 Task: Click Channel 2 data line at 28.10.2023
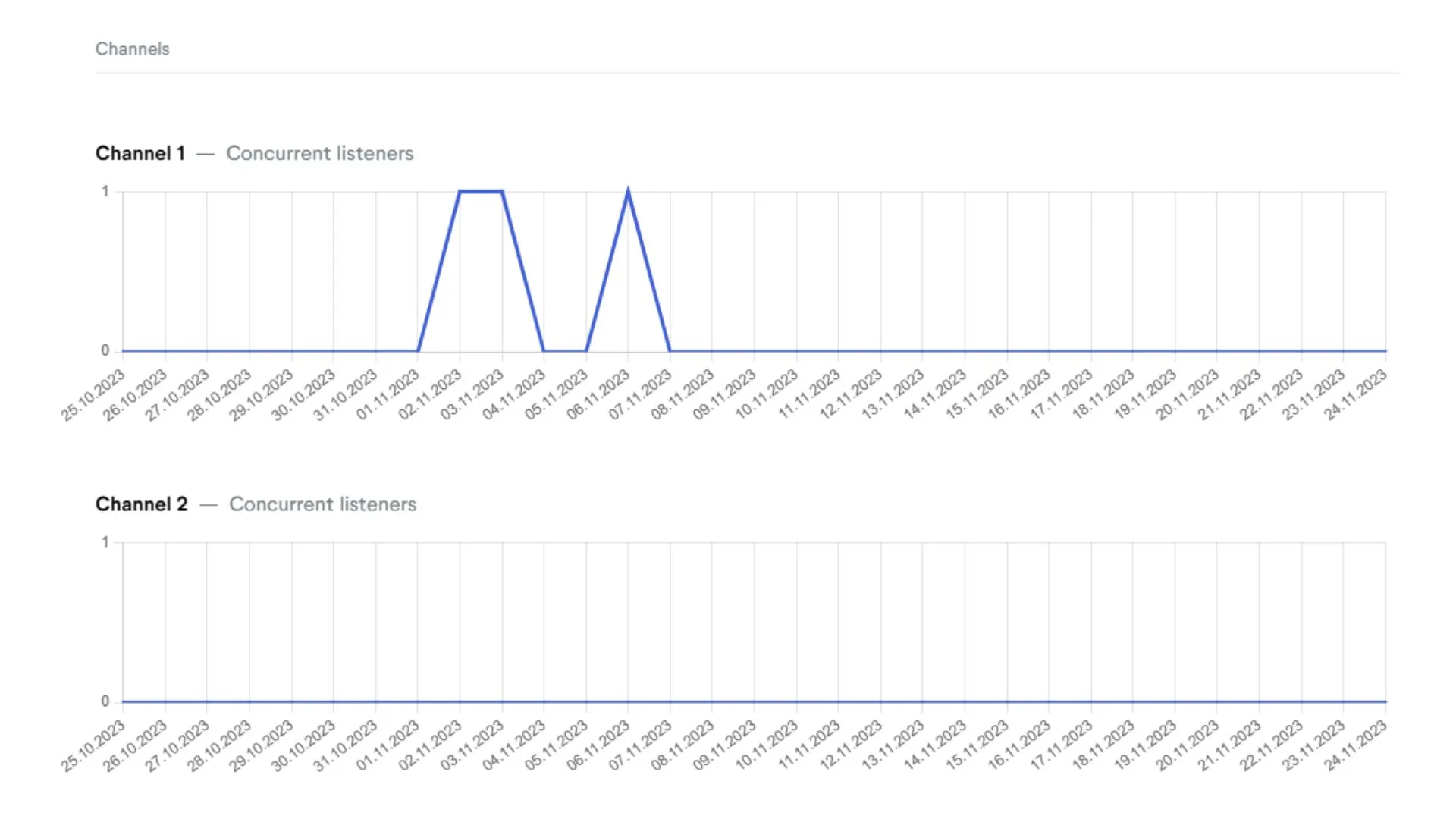click(x=249, y=702)
